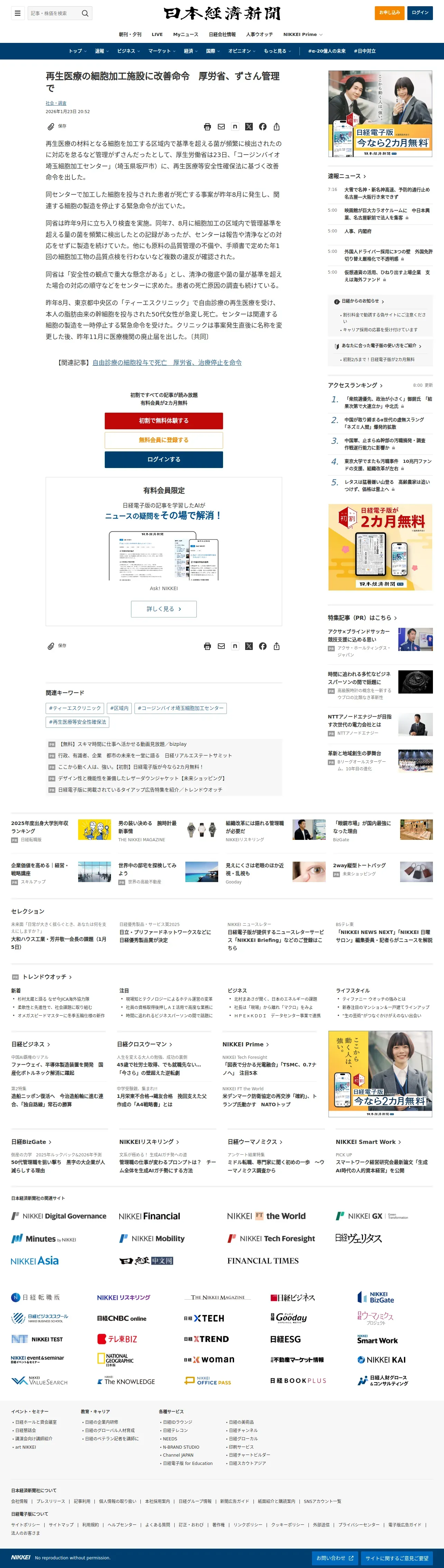Click the 詳しく見る button
The height and width of the screenshot is (1568, 444).
[164, 609]
